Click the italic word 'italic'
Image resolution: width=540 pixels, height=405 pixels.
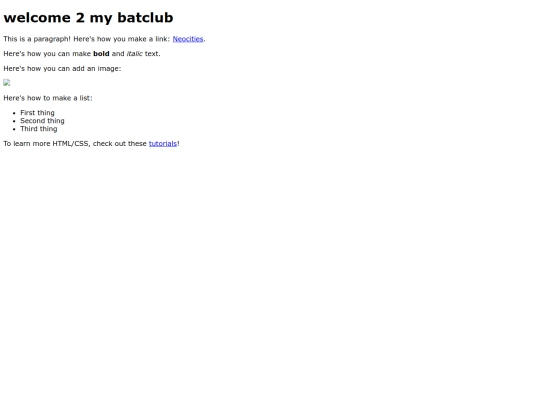(135, 54)
